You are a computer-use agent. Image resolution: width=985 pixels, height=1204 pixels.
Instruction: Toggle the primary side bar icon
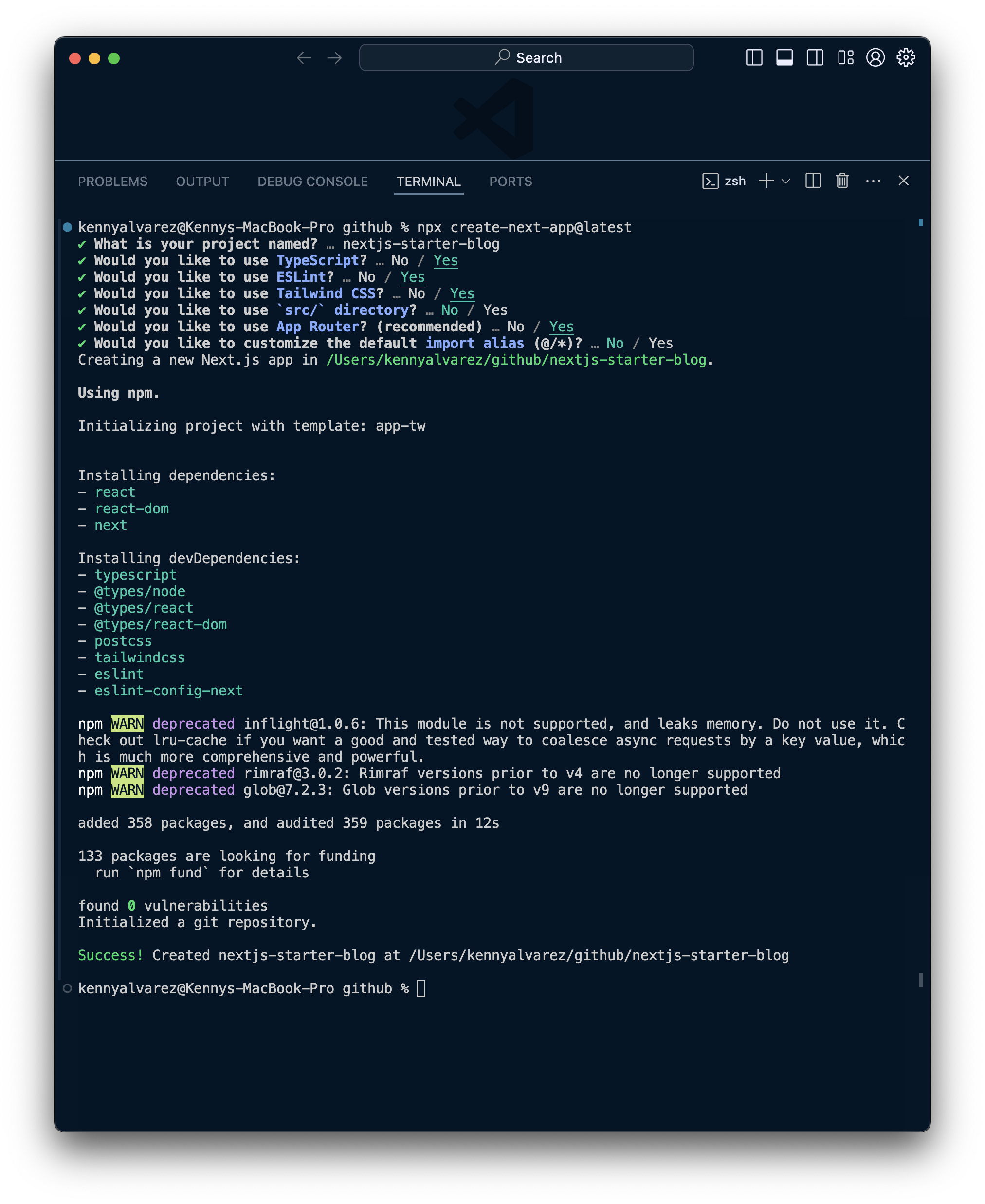tap(753, 57)
